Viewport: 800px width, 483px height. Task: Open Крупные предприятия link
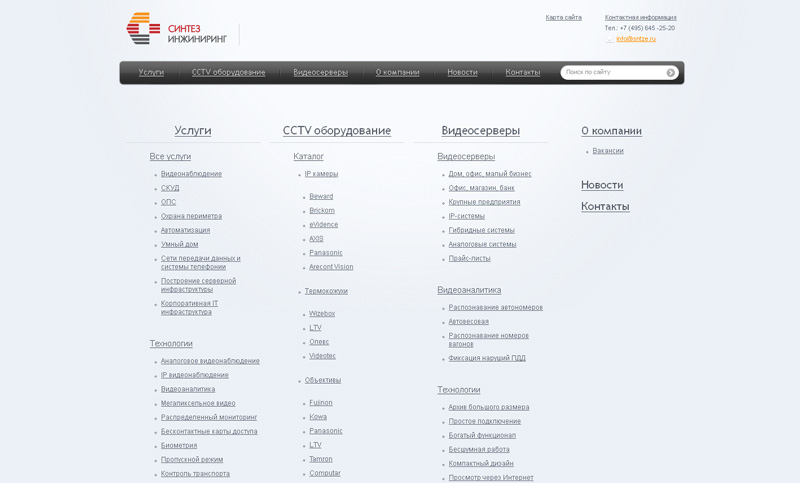(x=484, y=202)
